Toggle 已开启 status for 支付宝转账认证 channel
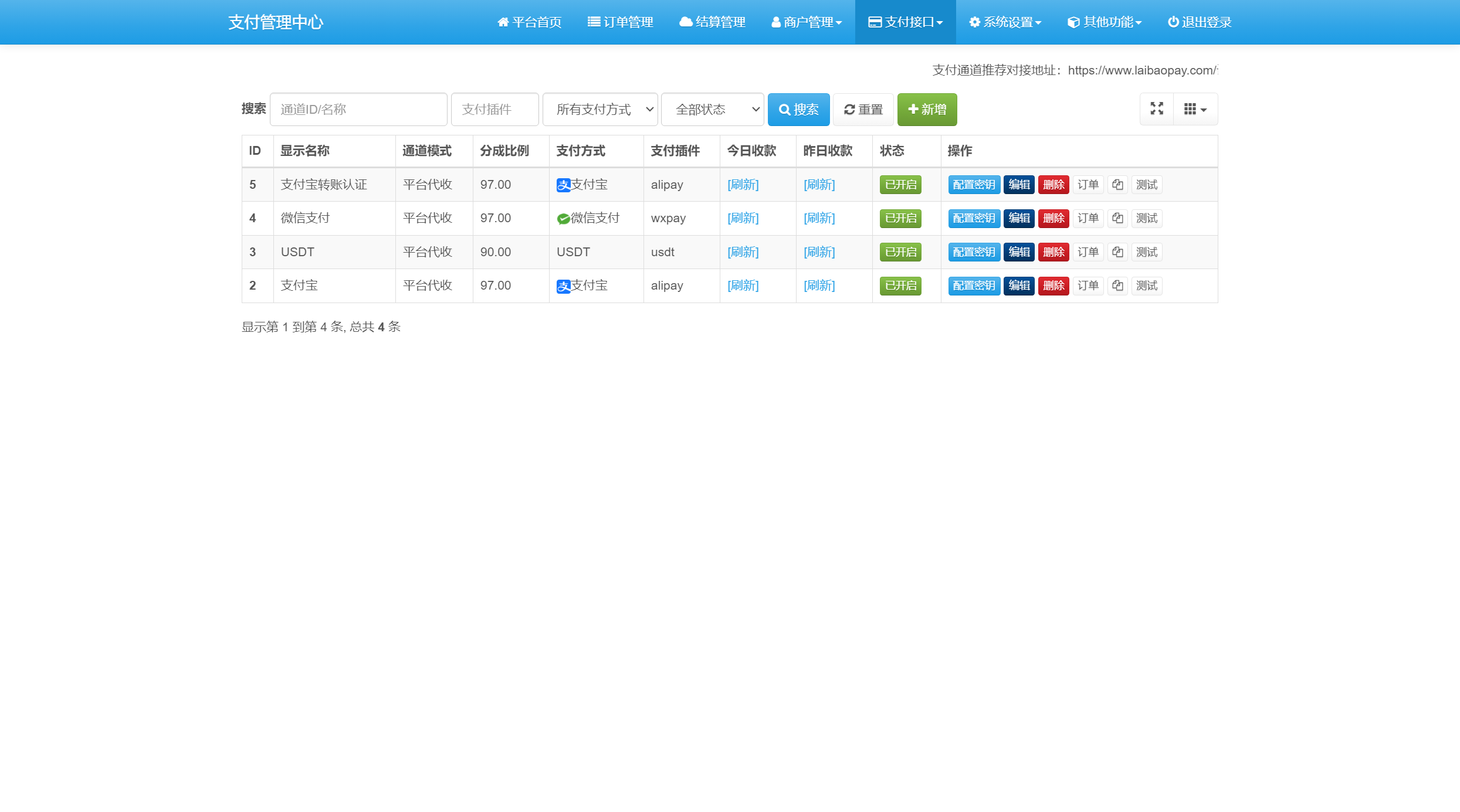This screenshot has height=812, width=1460. click(900, 184)
